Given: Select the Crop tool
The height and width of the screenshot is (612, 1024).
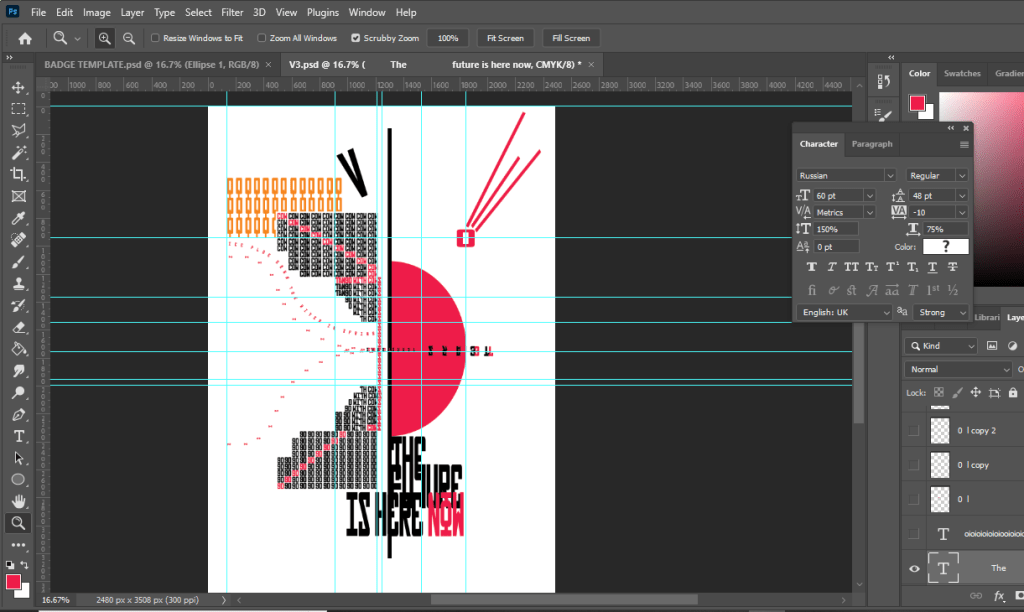Looking at the screenshot, I should point(18,174).
